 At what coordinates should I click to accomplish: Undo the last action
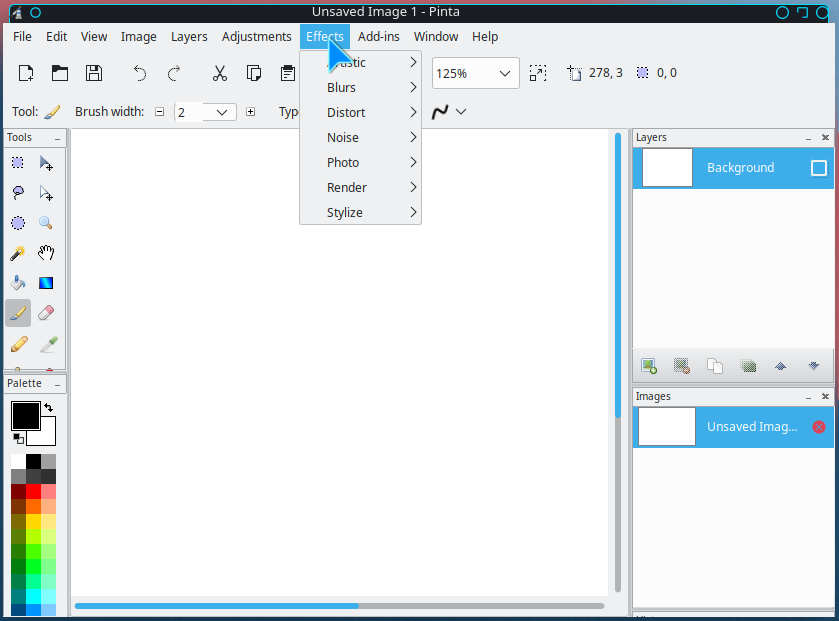pos(140,73)
